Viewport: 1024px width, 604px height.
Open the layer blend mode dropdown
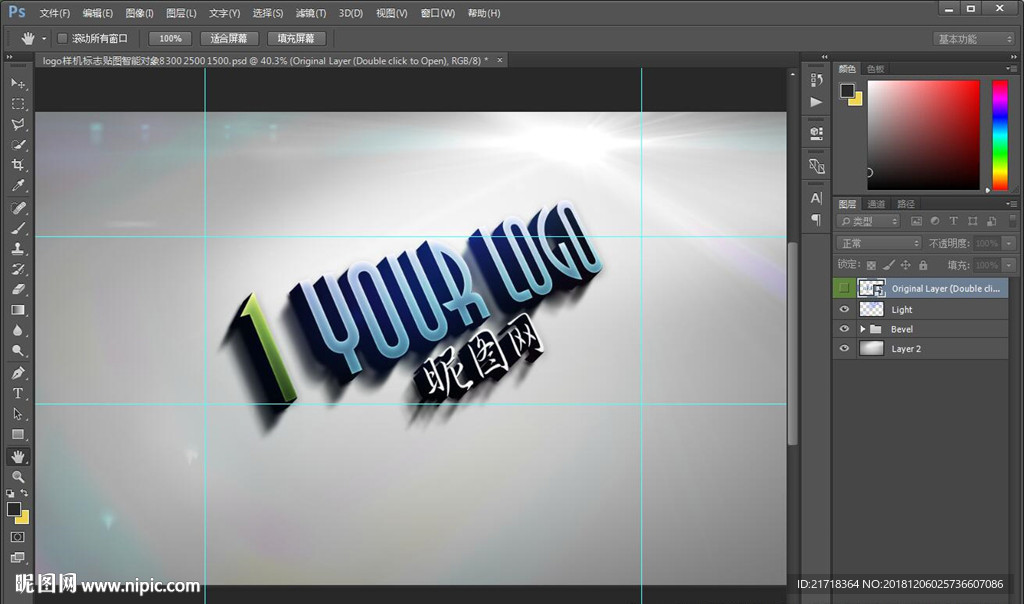[x=878, y=243]
